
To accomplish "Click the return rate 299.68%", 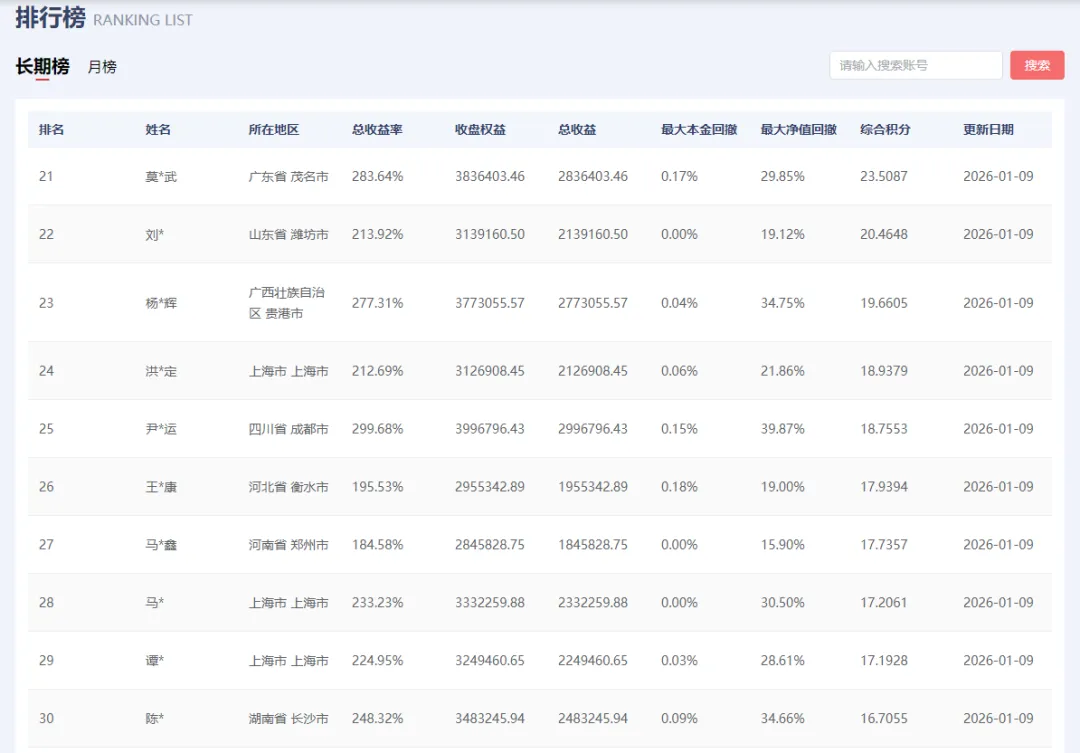I will [377, 429].
